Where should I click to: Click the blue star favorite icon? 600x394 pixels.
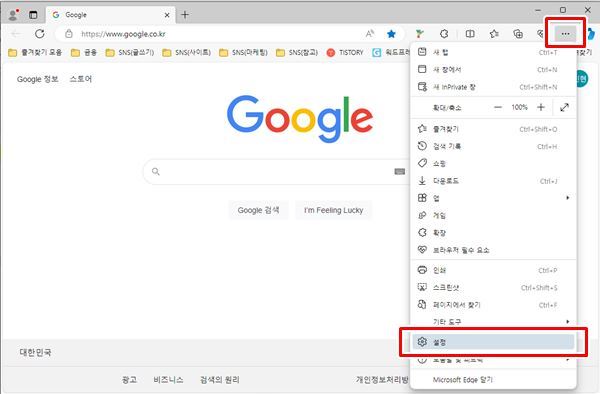[x=391, y=34]
